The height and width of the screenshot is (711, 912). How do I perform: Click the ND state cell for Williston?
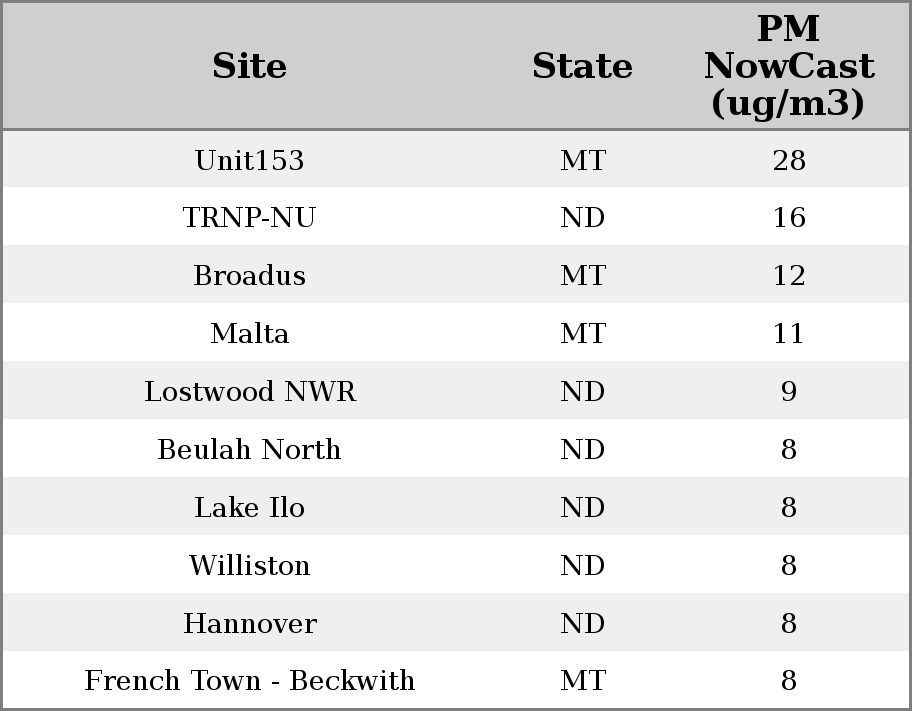tap(582, 566)
